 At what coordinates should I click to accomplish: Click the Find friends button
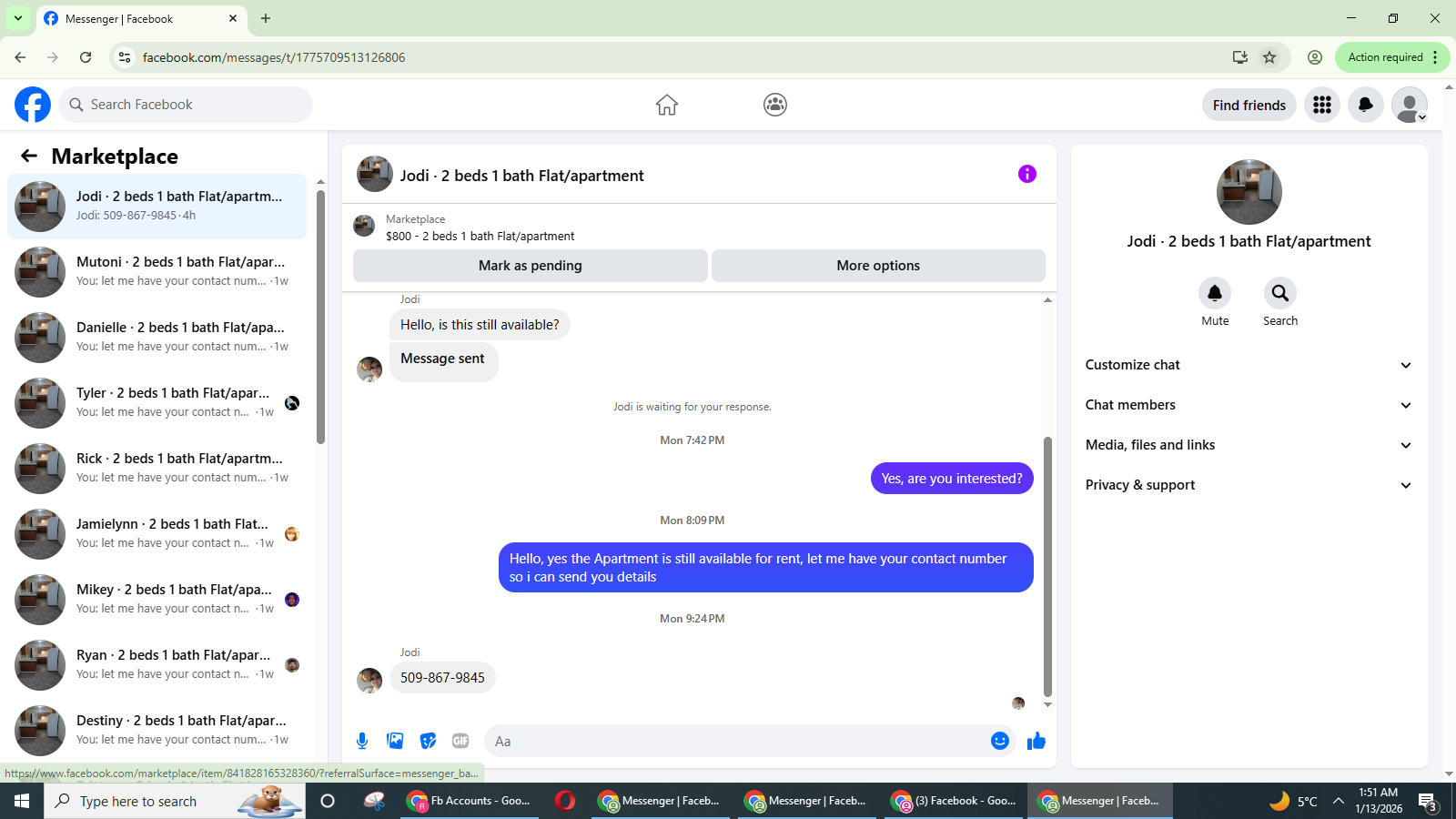click(x=1249, y=105)
